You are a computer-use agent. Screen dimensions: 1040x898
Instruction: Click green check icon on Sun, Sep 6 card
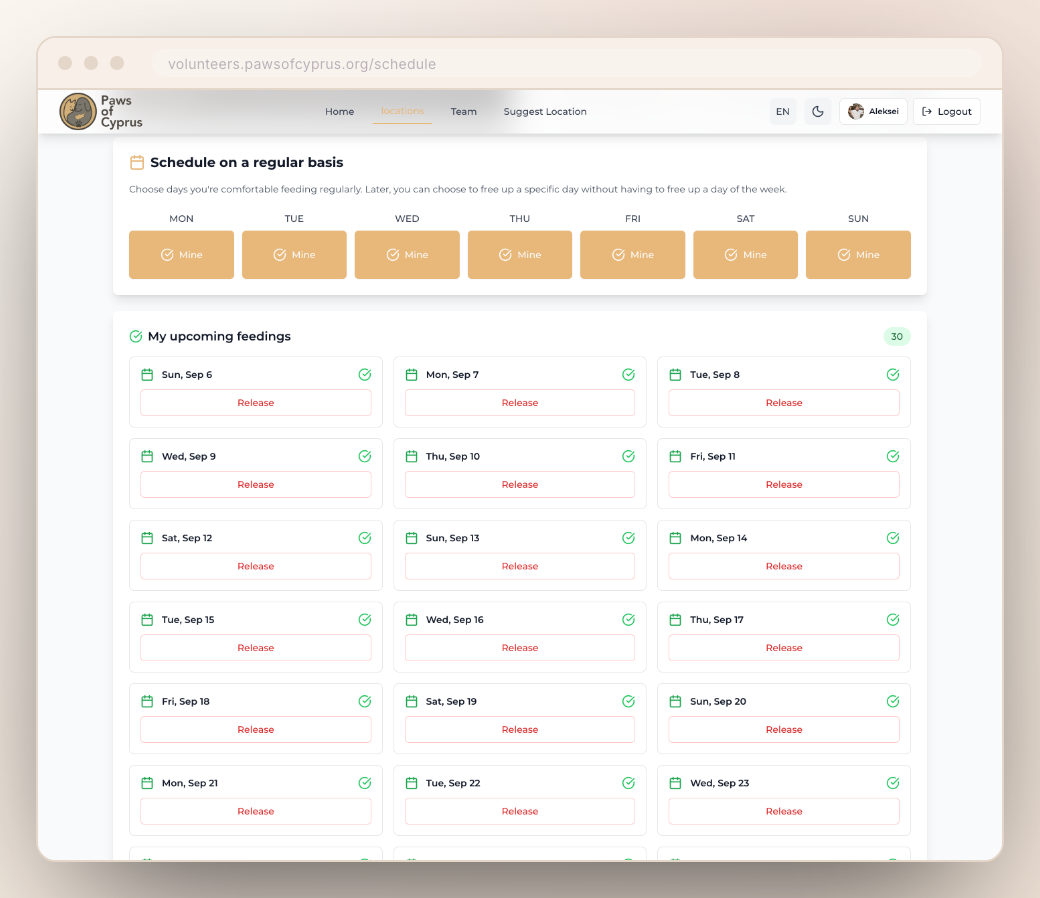(365, 375)
